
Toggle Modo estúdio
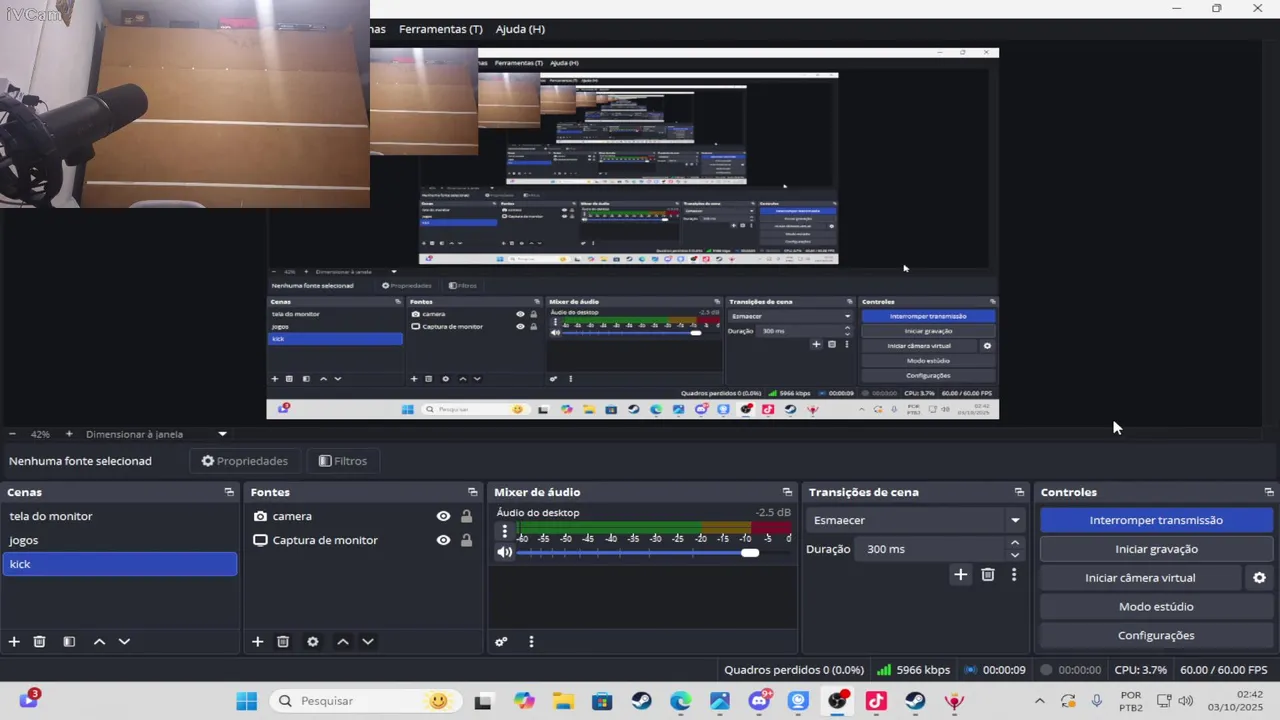[x=1156, y=606]
